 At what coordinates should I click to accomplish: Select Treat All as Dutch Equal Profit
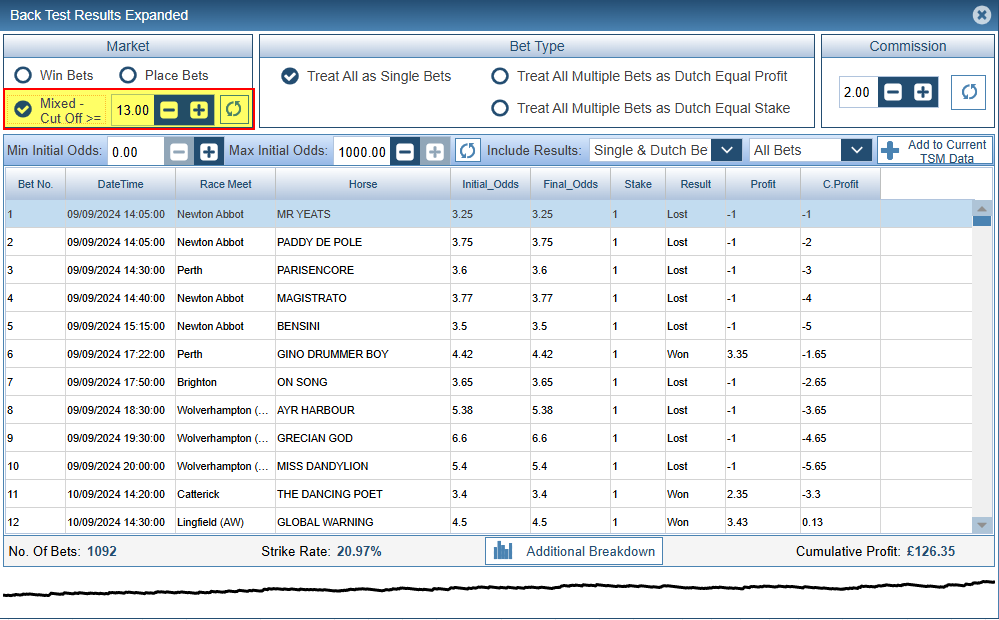click(x=500, y=76)
